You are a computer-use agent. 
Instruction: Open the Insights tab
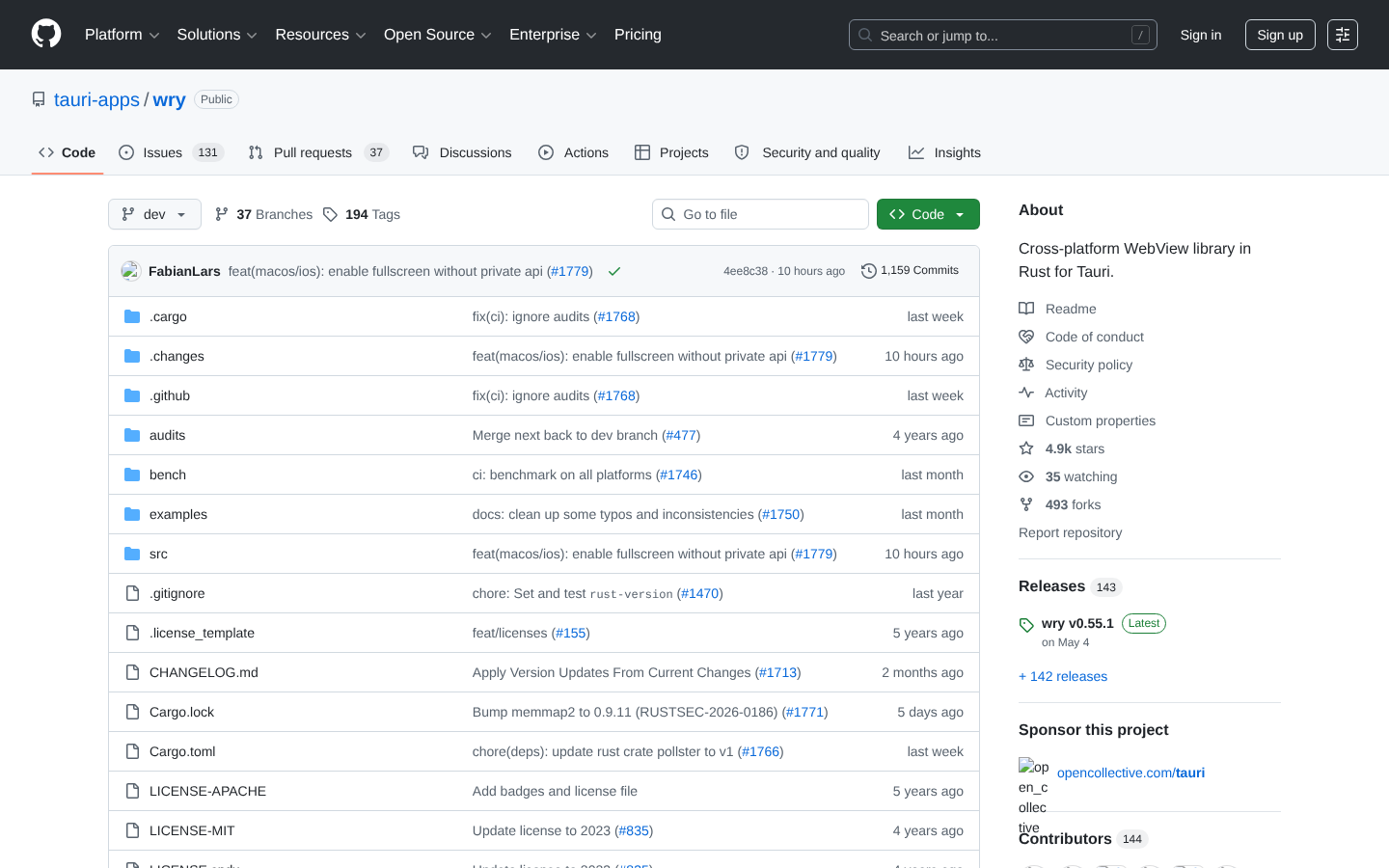click(x=944, y=152)
